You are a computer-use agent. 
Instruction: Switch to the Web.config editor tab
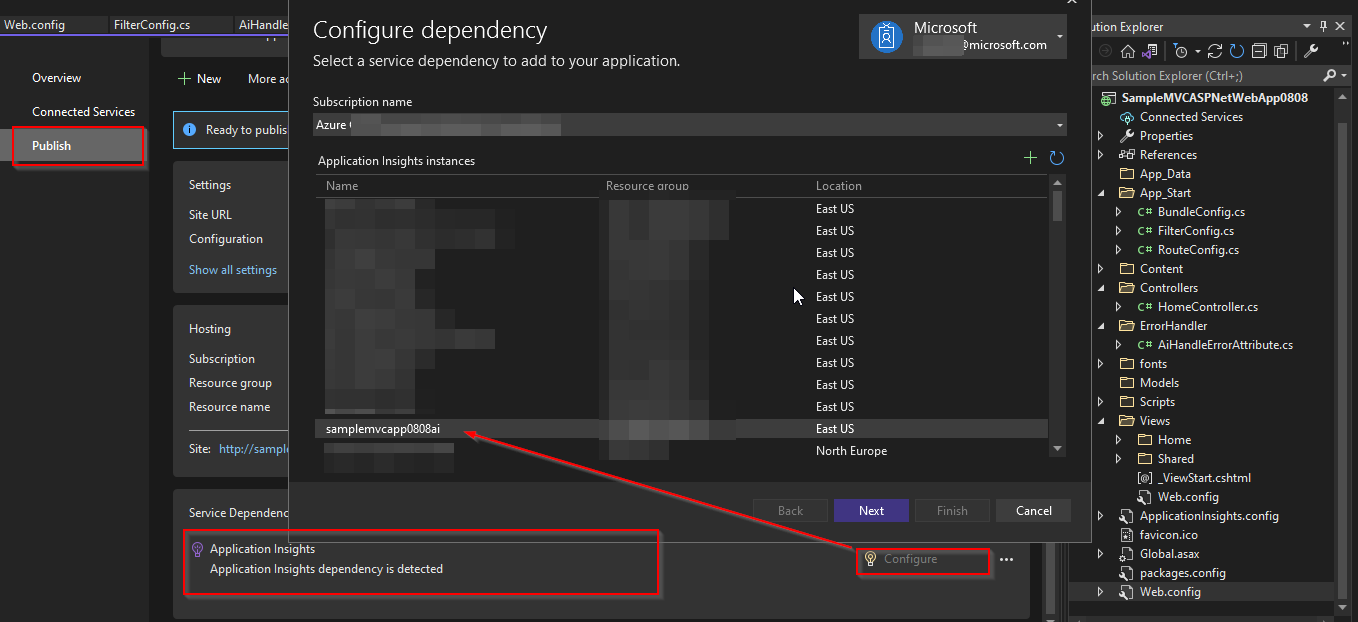click(x=34, y=25)
